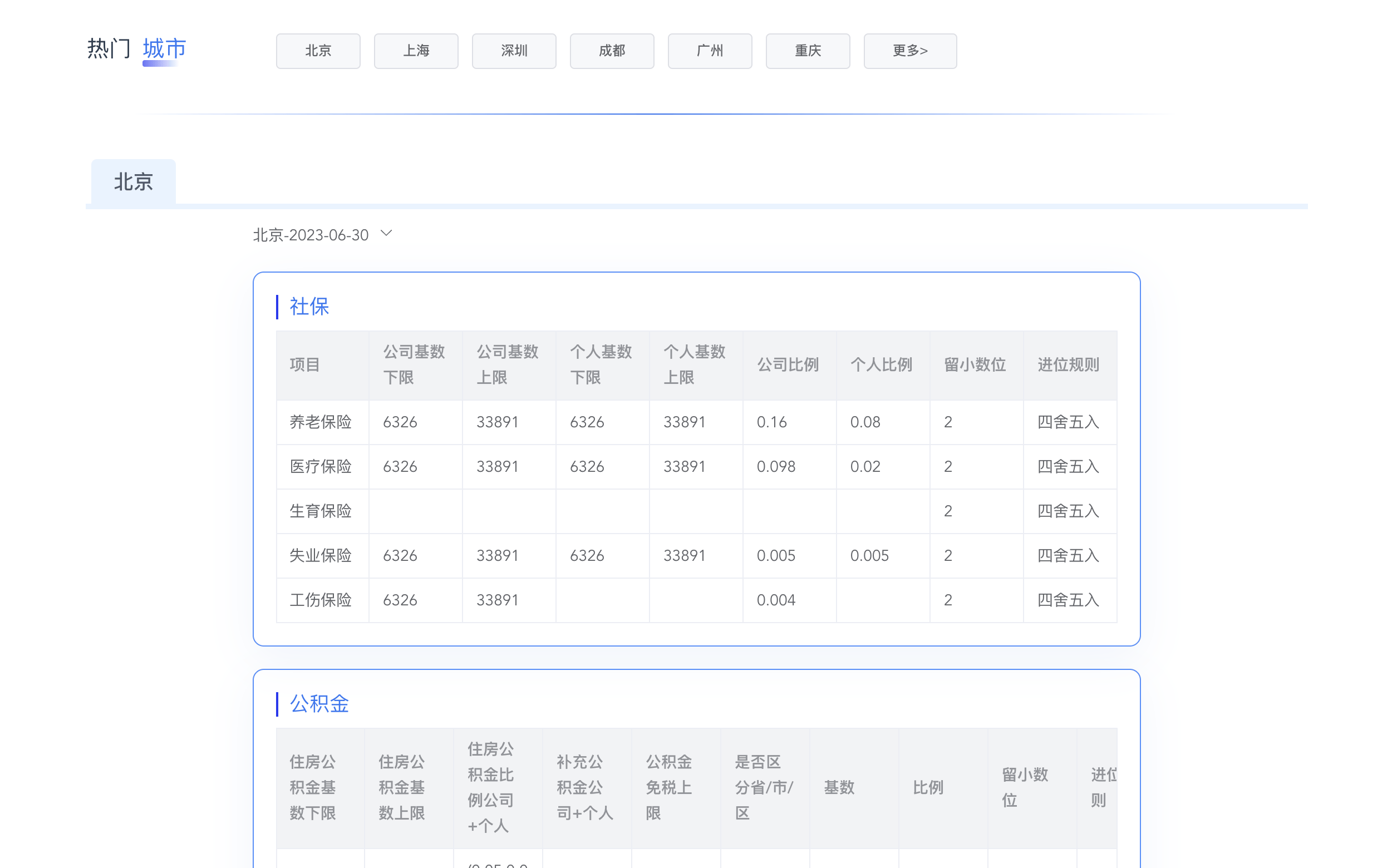Choose 广州 from the city list

point(710,51)
